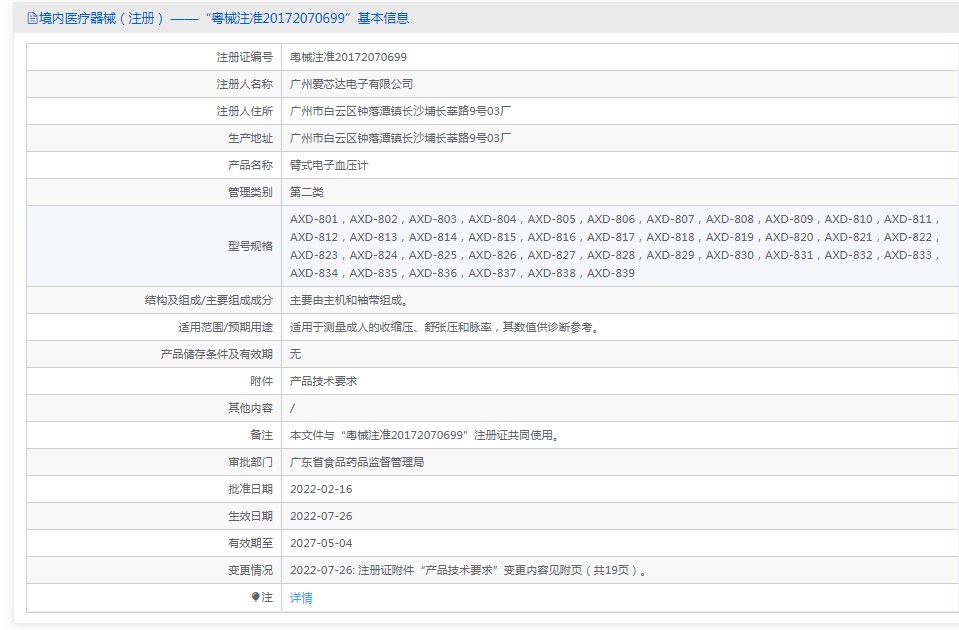The width and height of the screenshot is (959, 630).
Task: Click the bullet icon beside 注 label
Action: click(256, 597)
